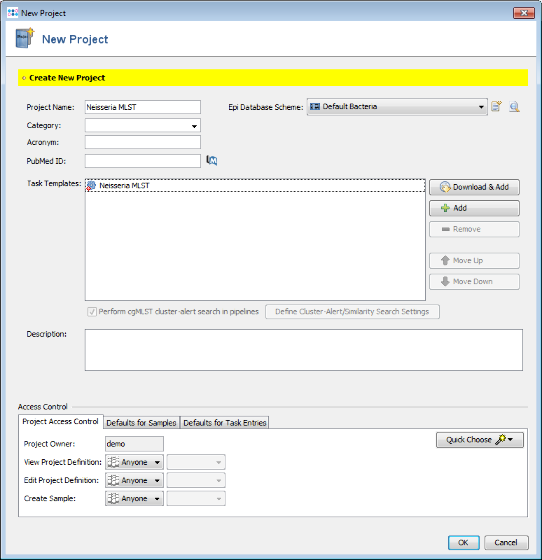The height and width of the screenshot is (560, 542).
Task: Click the search Epi Database Scheme magnifier icon
Action: pyautogui.click(x=514, y=106)
